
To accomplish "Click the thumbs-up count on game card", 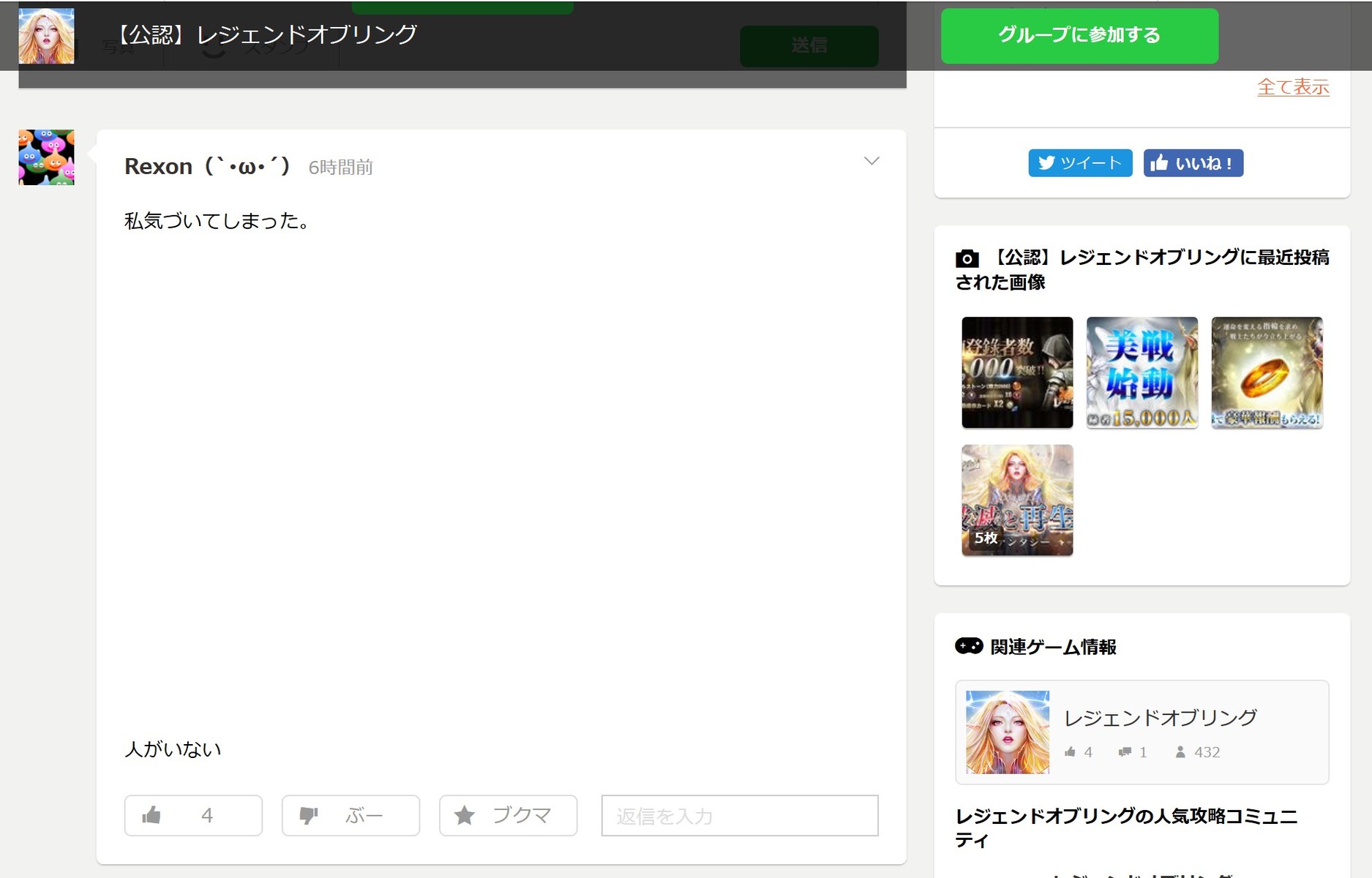I will click(1079, 752).
